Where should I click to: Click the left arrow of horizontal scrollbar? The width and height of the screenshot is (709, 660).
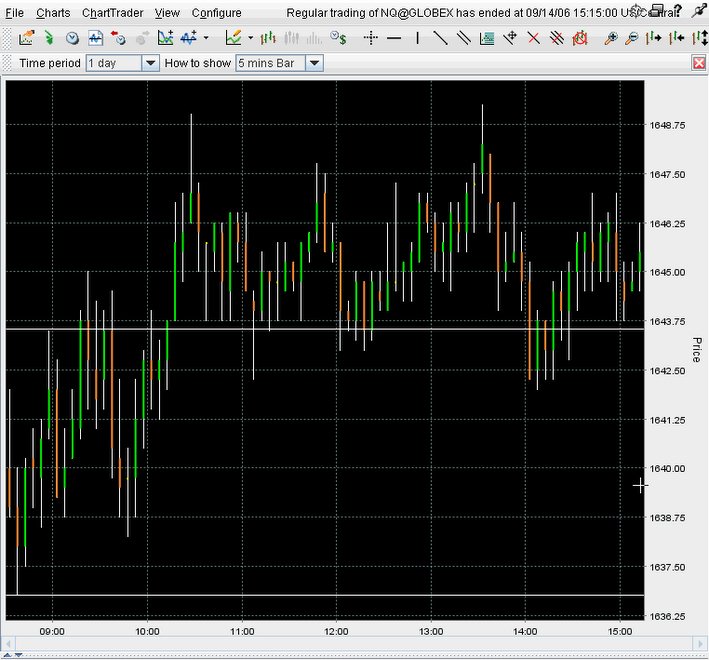(x=8, y=643)
